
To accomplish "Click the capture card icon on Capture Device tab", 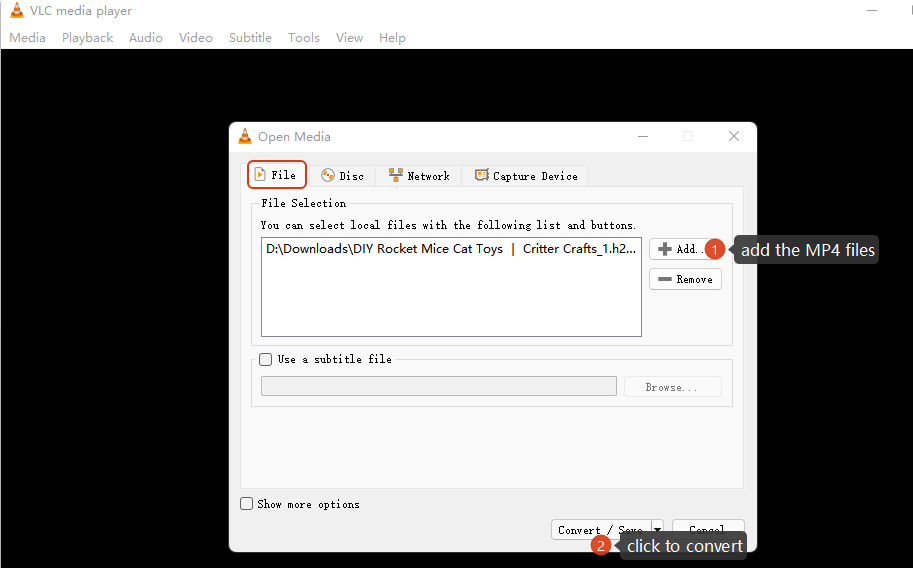I will (x=481, y=176).
